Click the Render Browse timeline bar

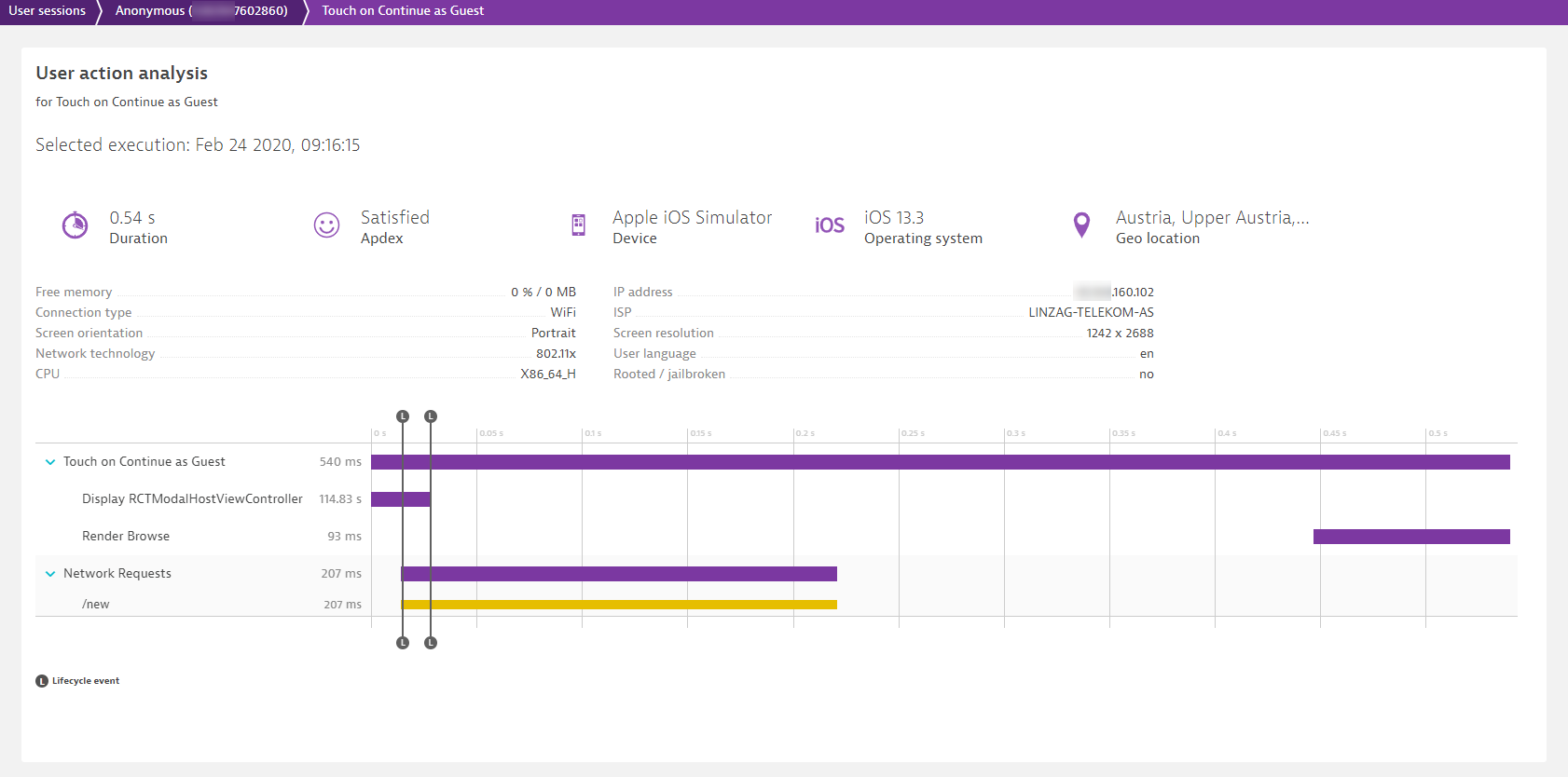coord(1411,537)
